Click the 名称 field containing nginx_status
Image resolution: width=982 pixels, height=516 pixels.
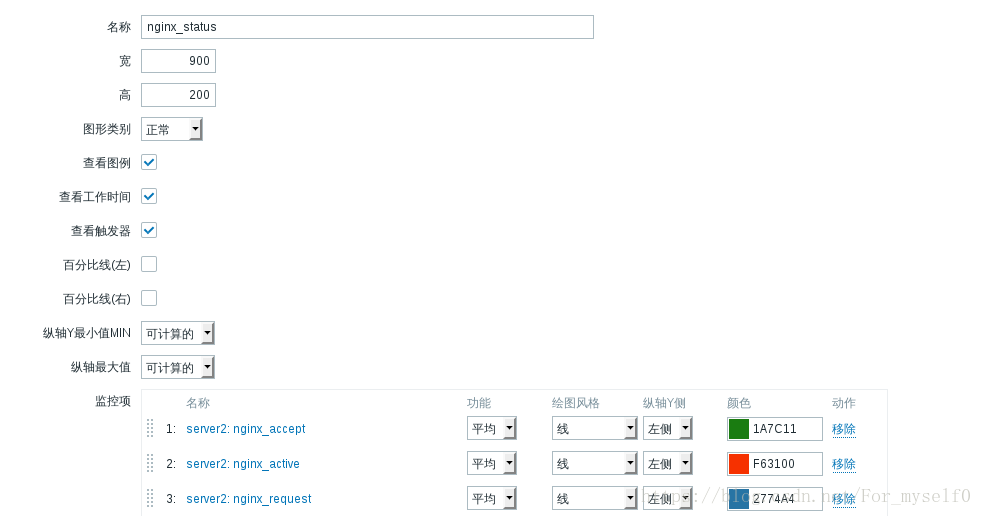click(x=367, y=27)
